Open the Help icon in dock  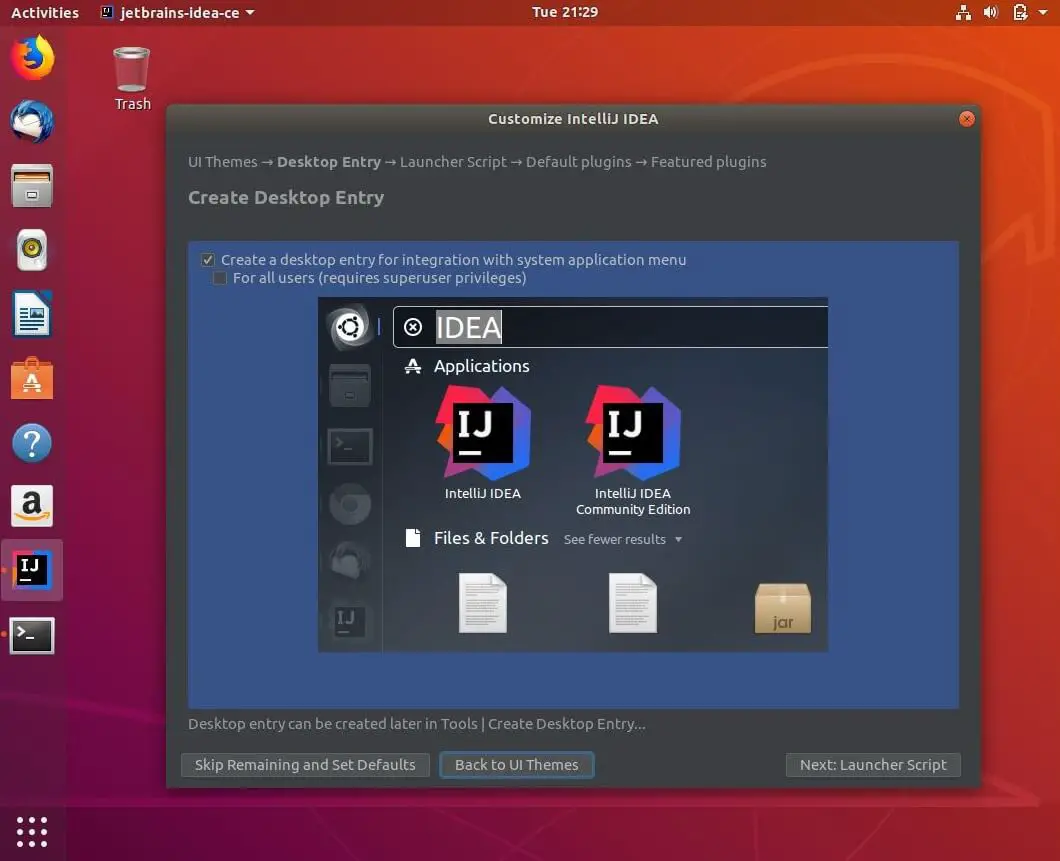coord(32,443)
